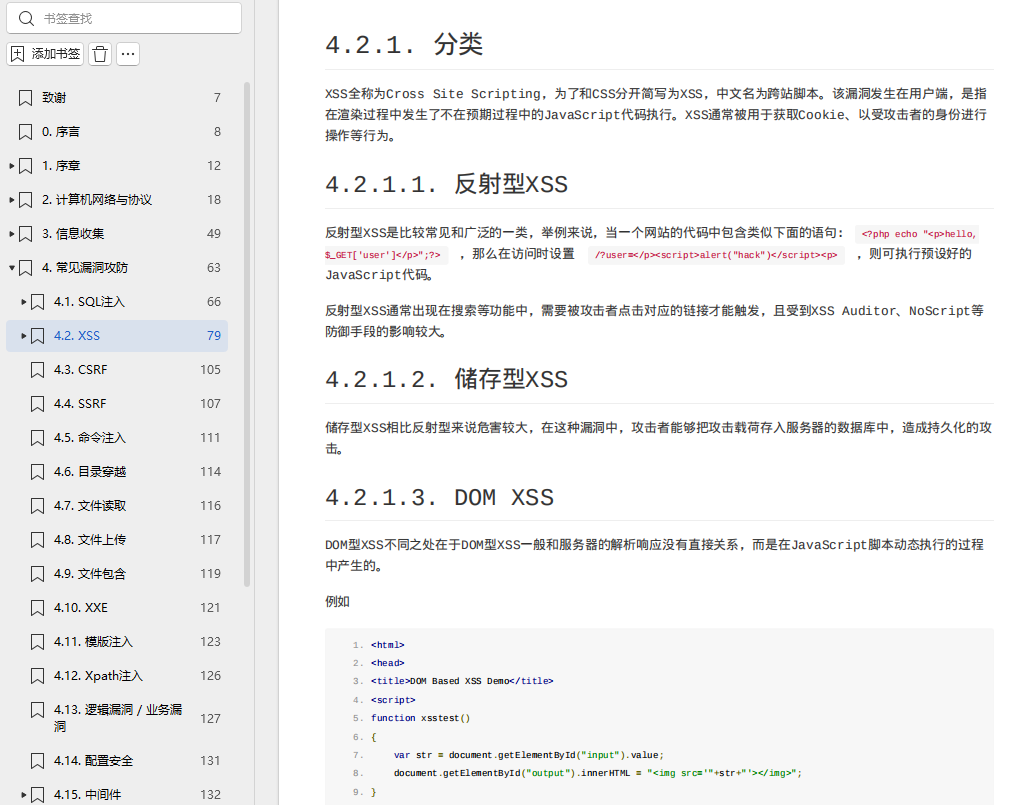This screenshot has height=805, width=1011.
Task: Select 4.13. 逻辑漏洞 / 业务漏洞 bookmark
Action: pyautogui.click(x=118, y=718)
